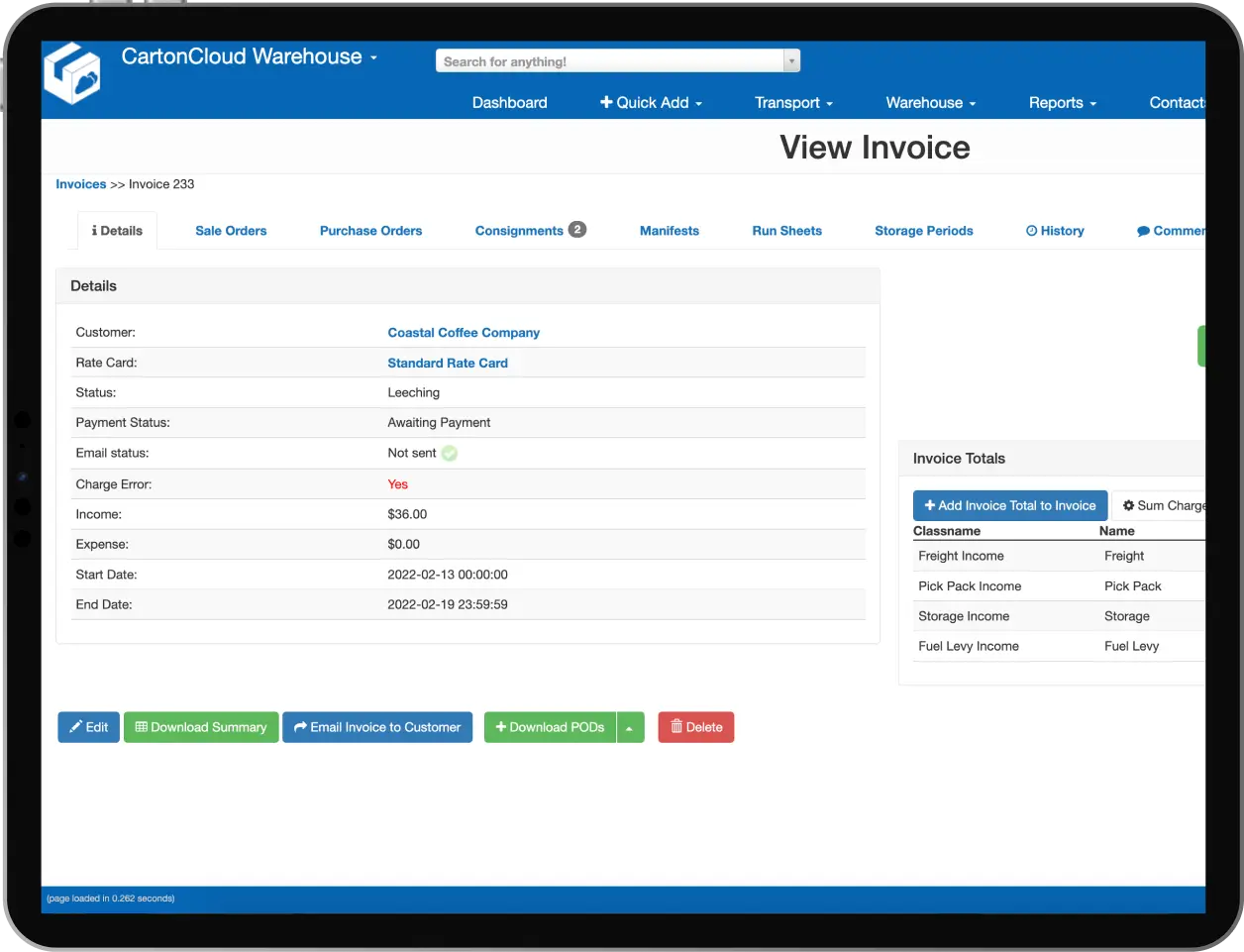Image resolution: width=1244 pixels, height=952 pixels.
Task: Click the plus icon on Add Invoice Total
Action: [928, 505]
